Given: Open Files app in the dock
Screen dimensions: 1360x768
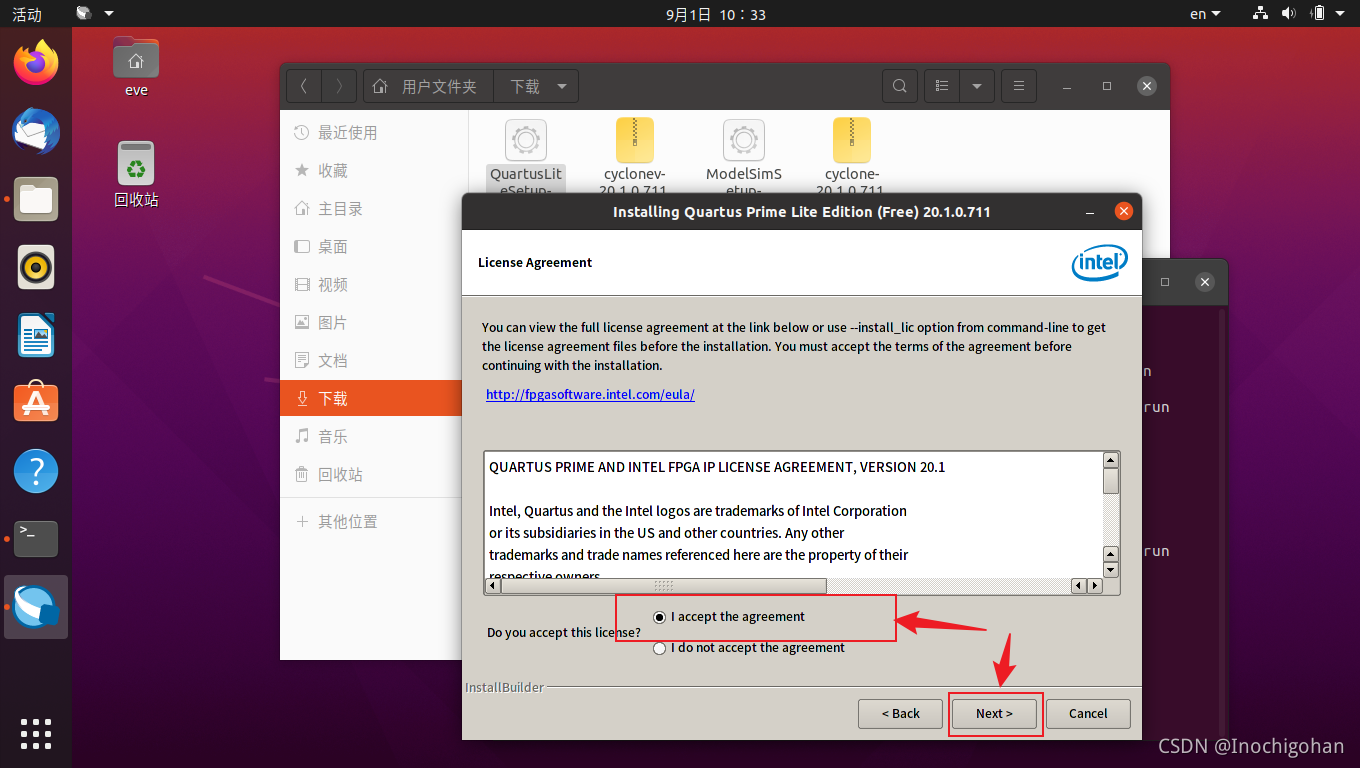Looking at the screenshot, I should [x=36, y=199].
